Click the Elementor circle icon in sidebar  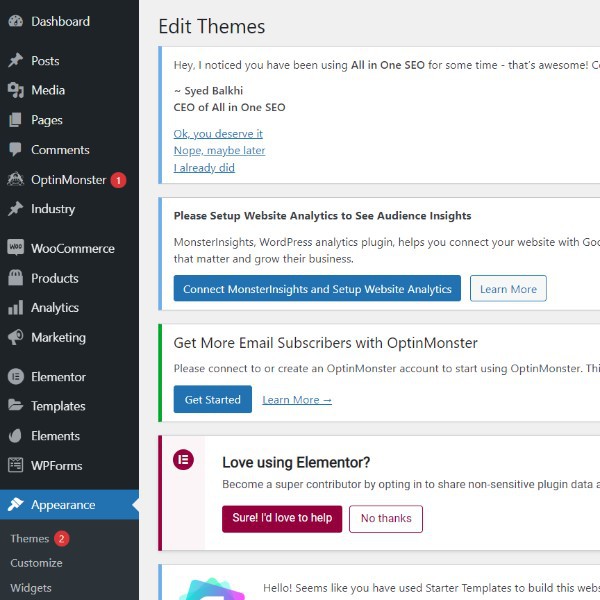[x=16, y=377]
